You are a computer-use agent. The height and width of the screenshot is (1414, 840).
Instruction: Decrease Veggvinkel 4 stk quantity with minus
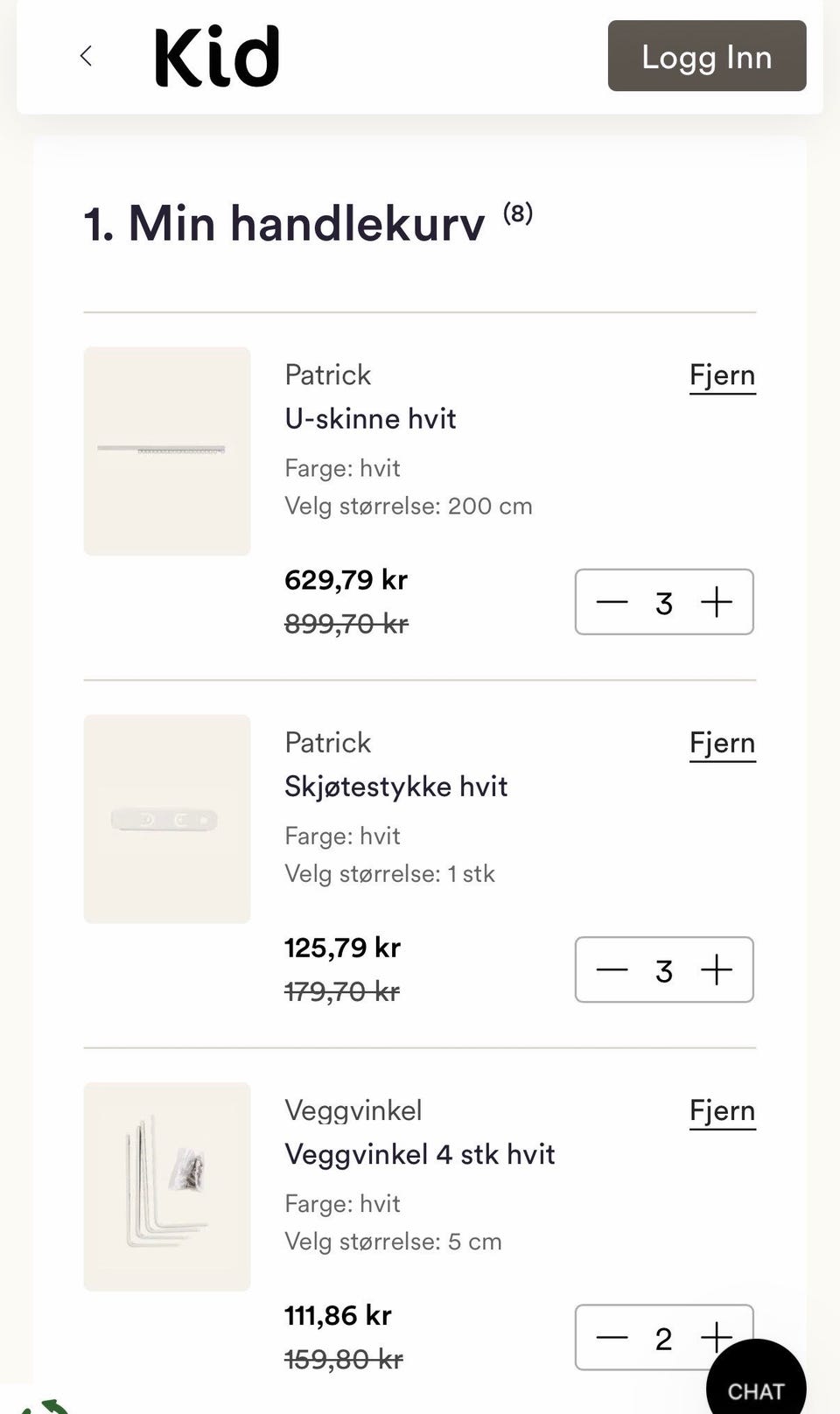612,1337
